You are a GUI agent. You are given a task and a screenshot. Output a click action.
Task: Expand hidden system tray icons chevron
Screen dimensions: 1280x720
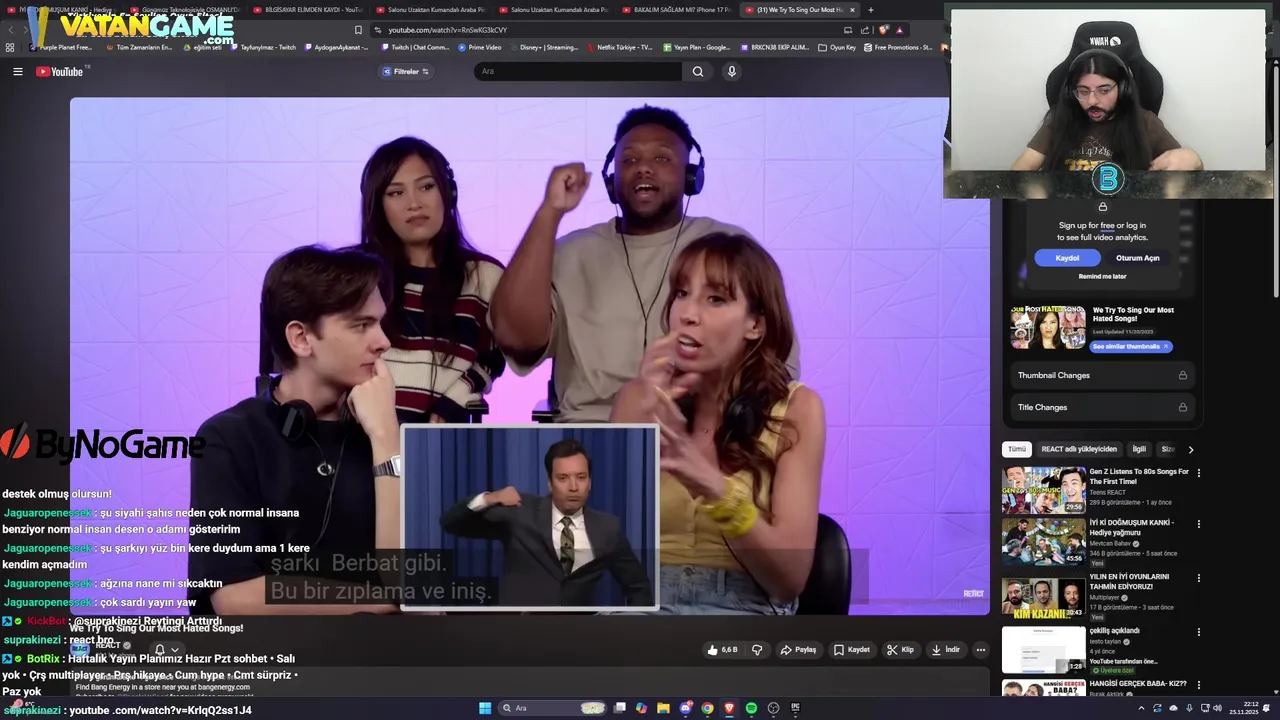tap(1141, 708)
